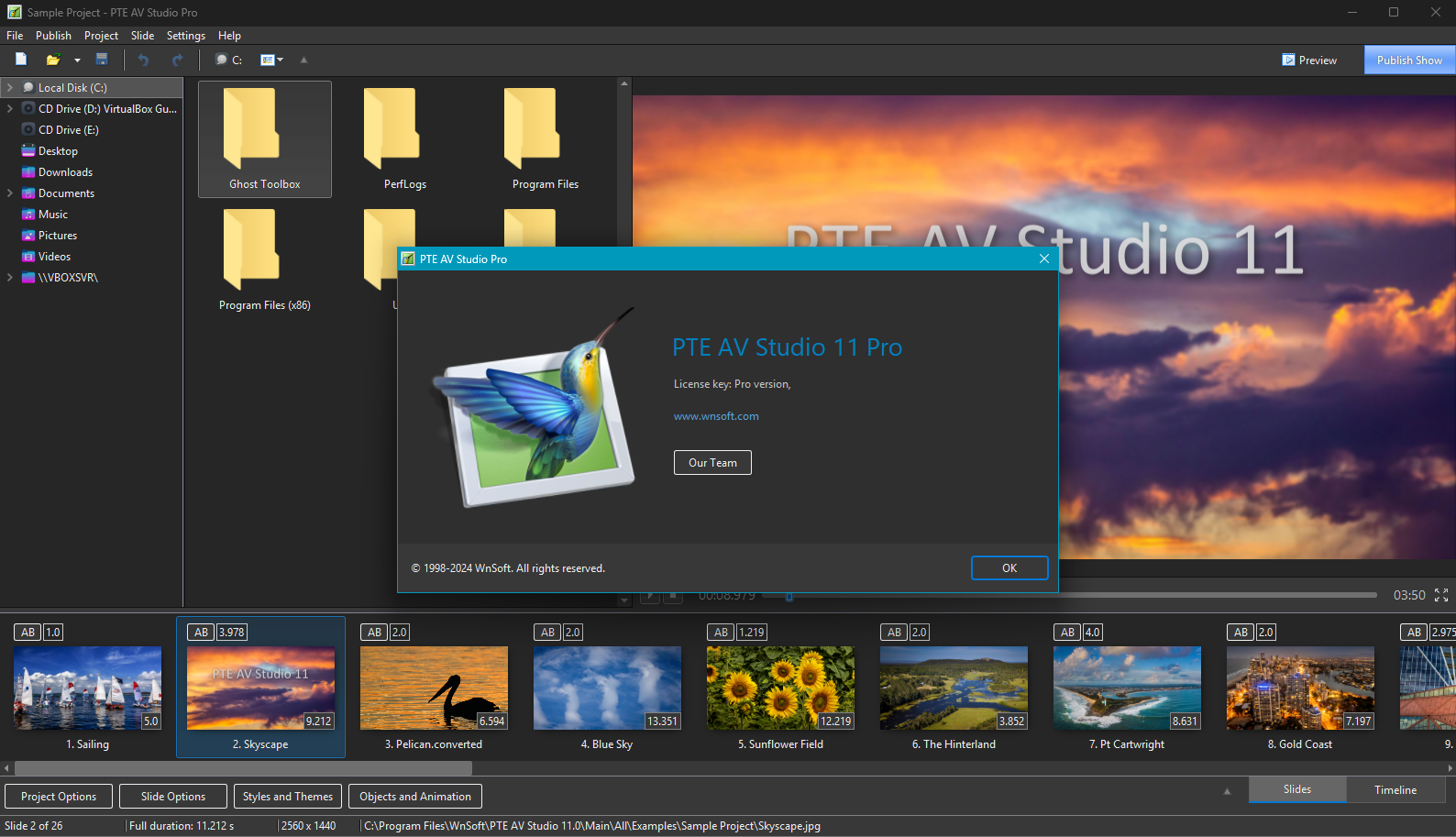Click the Open project folder icon

coord(53,60)
